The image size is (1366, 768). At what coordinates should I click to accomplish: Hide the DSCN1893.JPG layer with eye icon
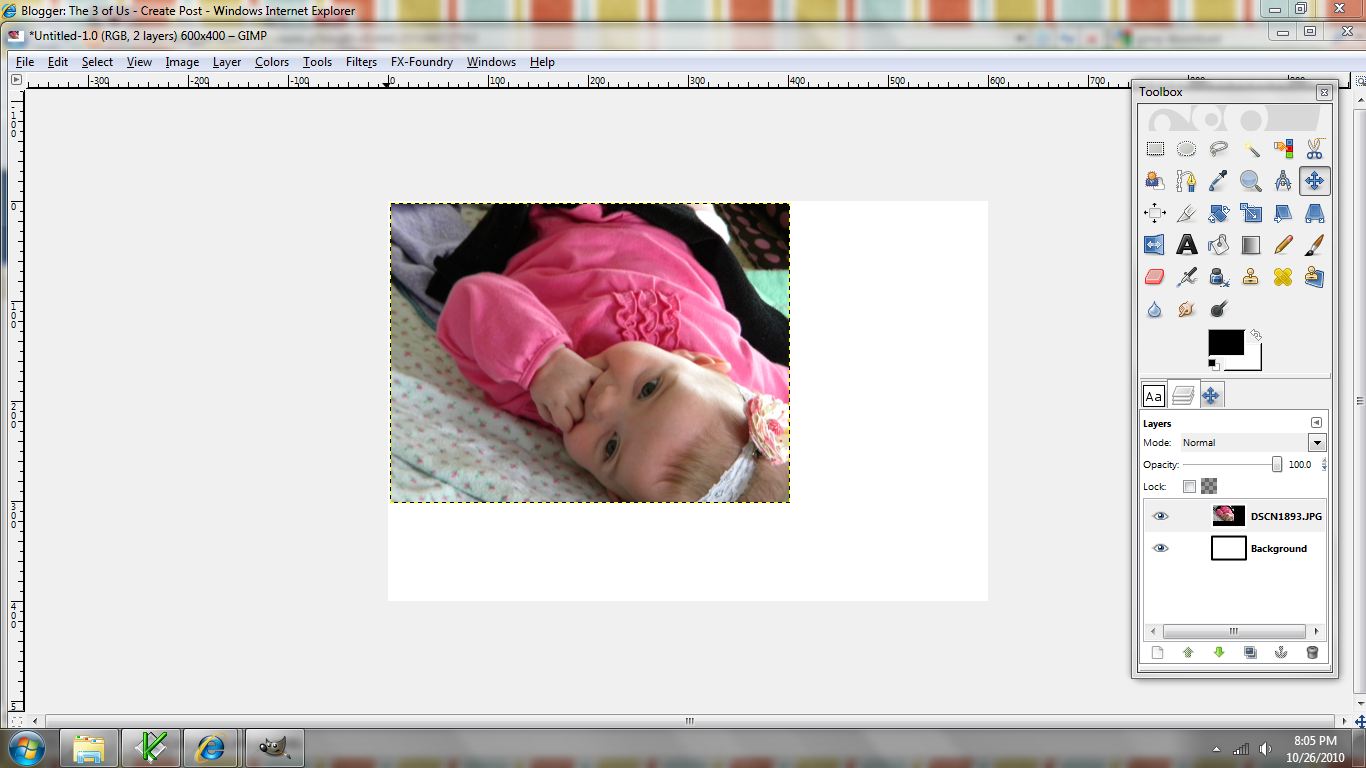(1160, 516)
